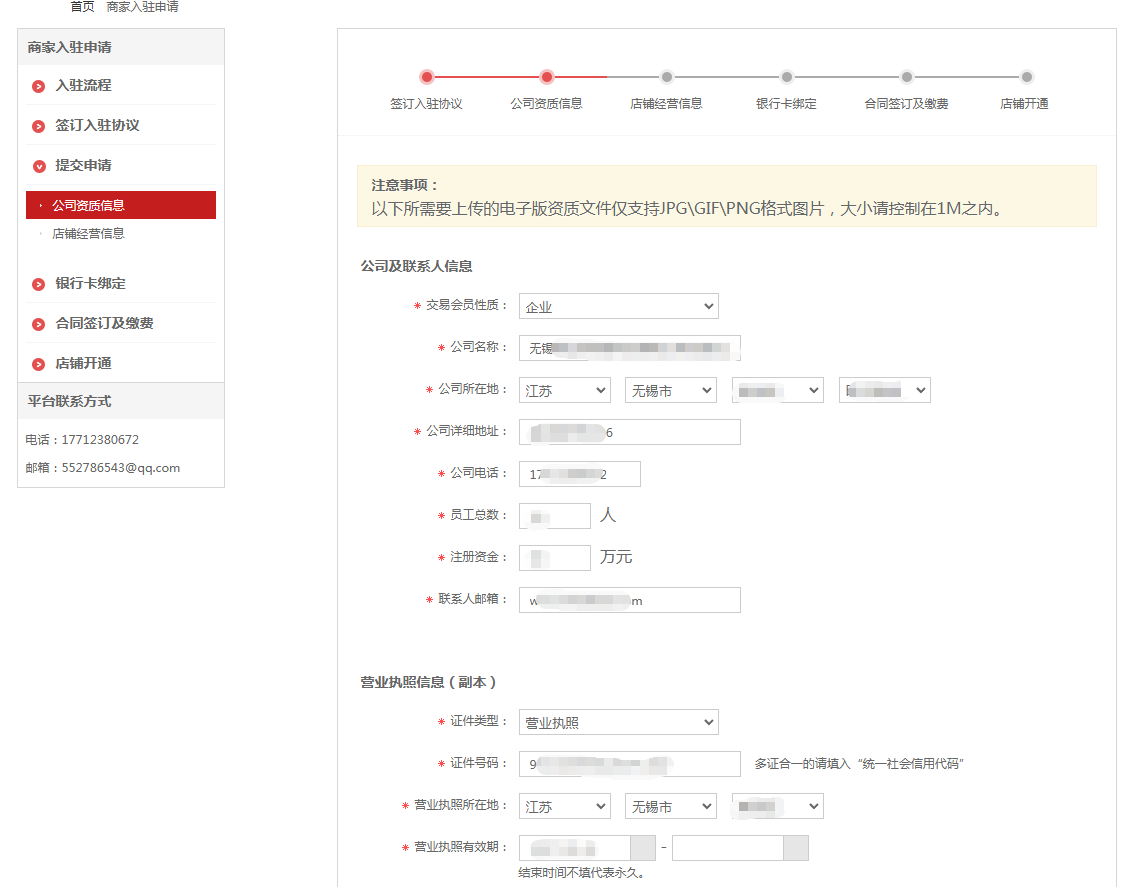Click the 商家入驻申请 breadcrumb link
Viewport: 1146px width, 887px height.
coord(142,7)
